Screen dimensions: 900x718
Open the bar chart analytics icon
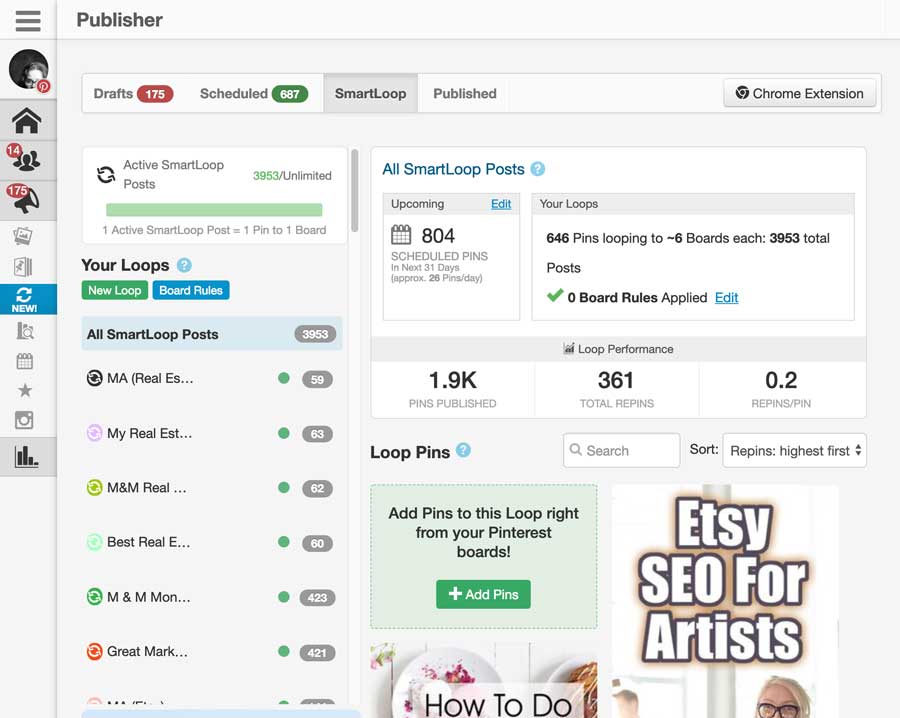(x=26, y=457)
